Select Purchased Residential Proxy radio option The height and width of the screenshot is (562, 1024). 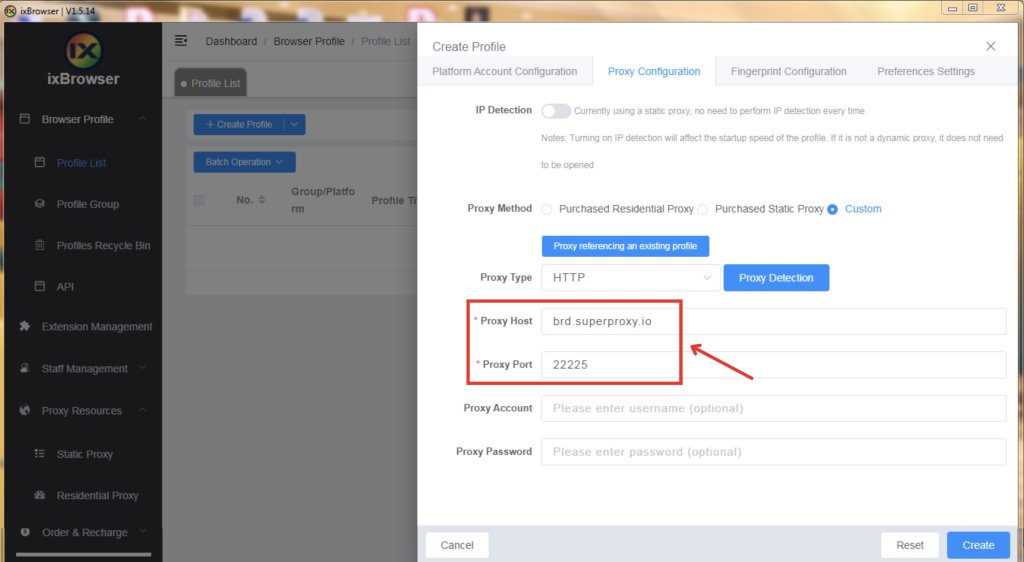tap(547, 209)
